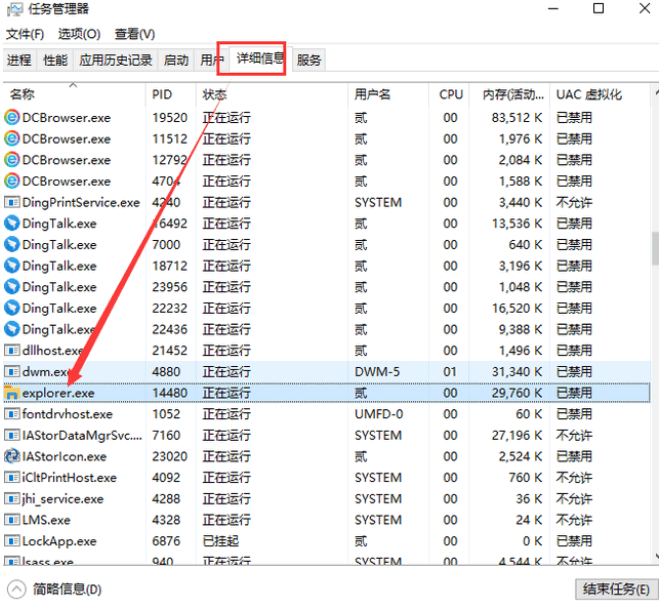The width and height of the screenshot is (662, 603).
Task: Sort by the 状态 column header
Action: (x=271, y=94)
